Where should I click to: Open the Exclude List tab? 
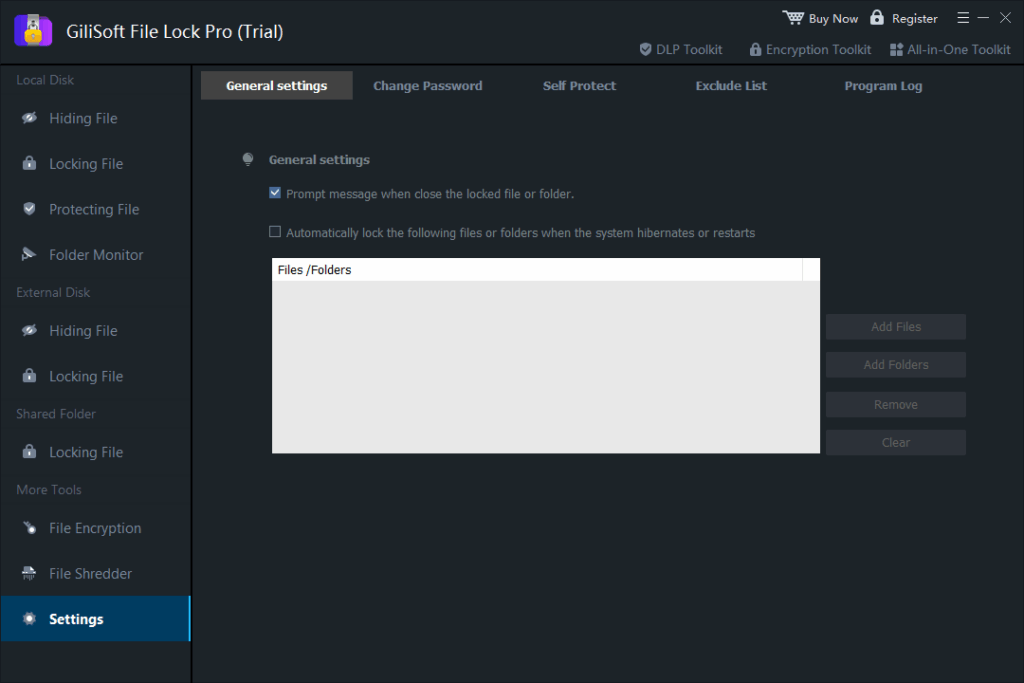point(731,86)
